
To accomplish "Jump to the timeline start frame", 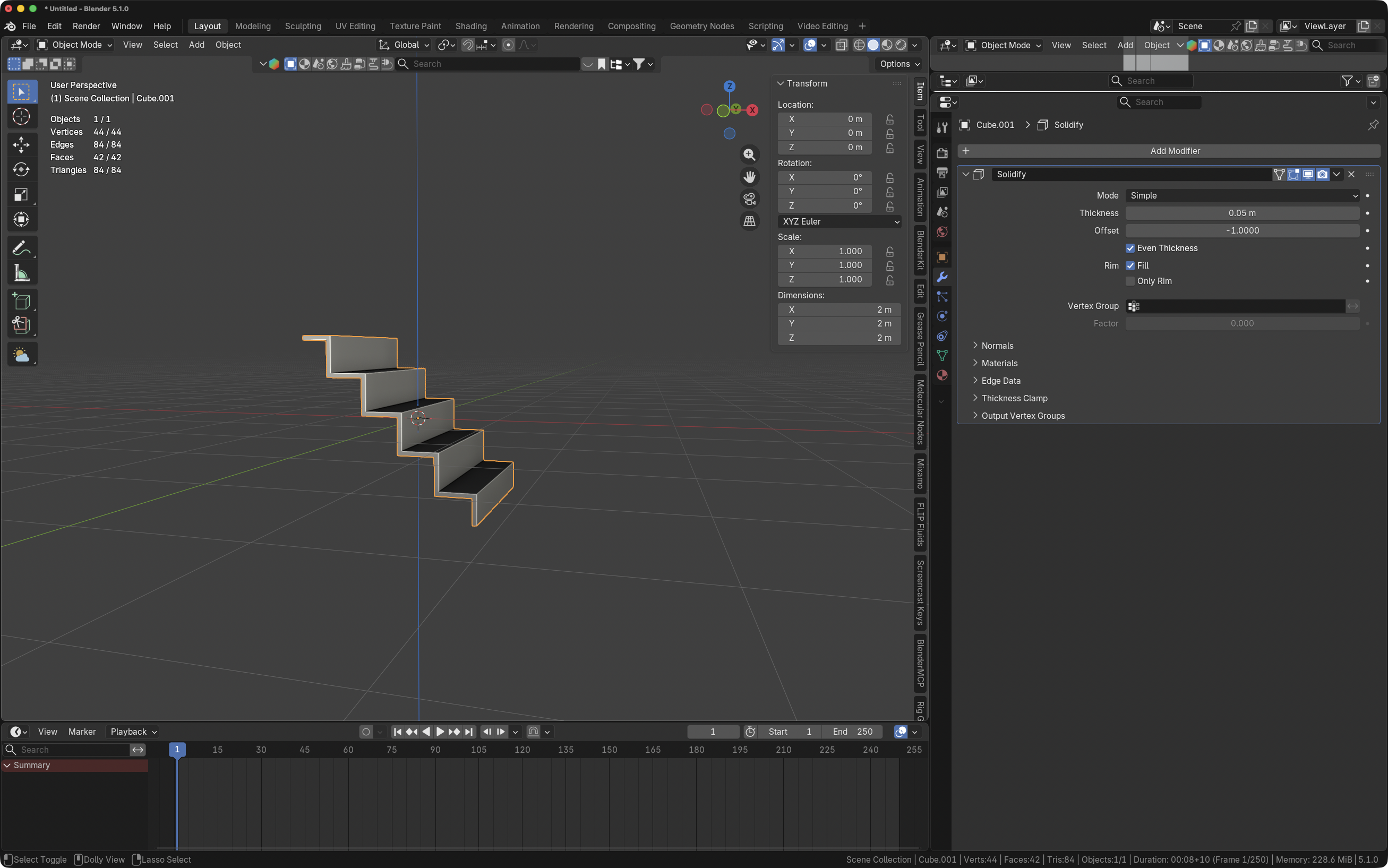I will click(397, 732).
